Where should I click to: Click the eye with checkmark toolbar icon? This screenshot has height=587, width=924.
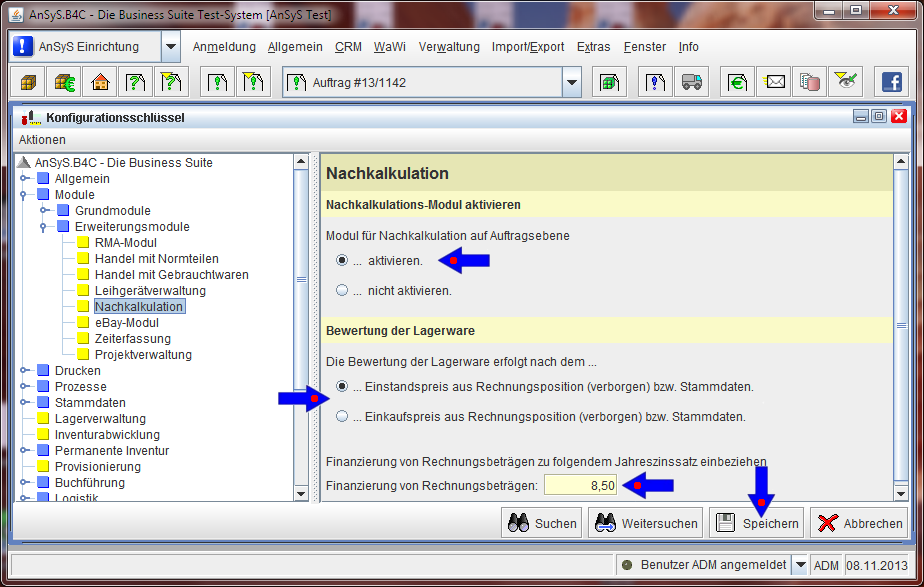[847, 82]
